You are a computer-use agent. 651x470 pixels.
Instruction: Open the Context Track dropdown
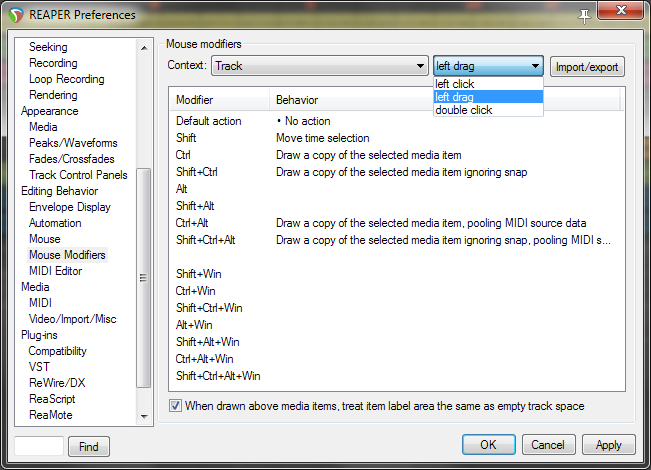click(320, 66)
